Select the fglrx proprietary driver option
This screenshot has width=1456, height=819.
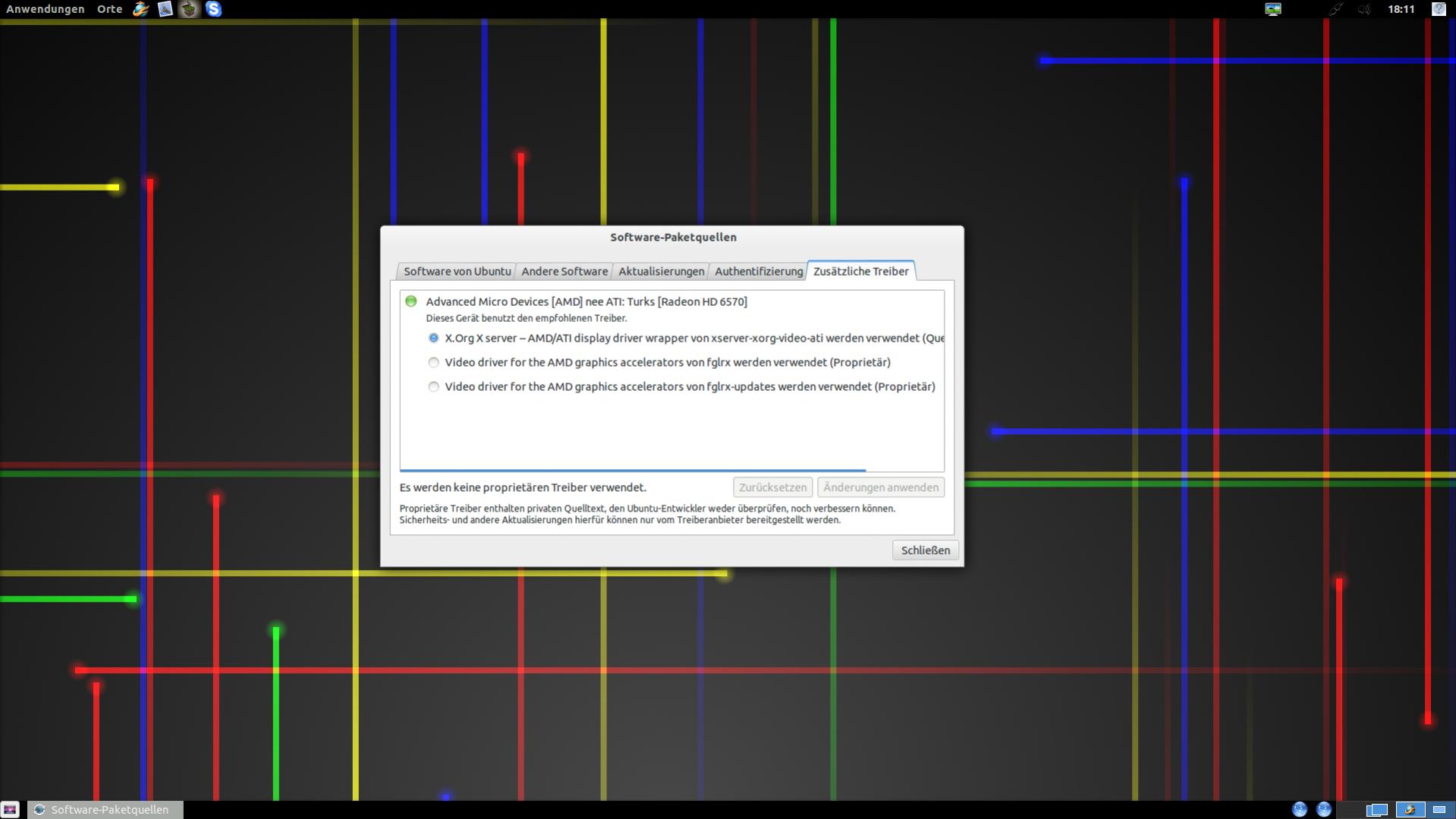[433, 362]
